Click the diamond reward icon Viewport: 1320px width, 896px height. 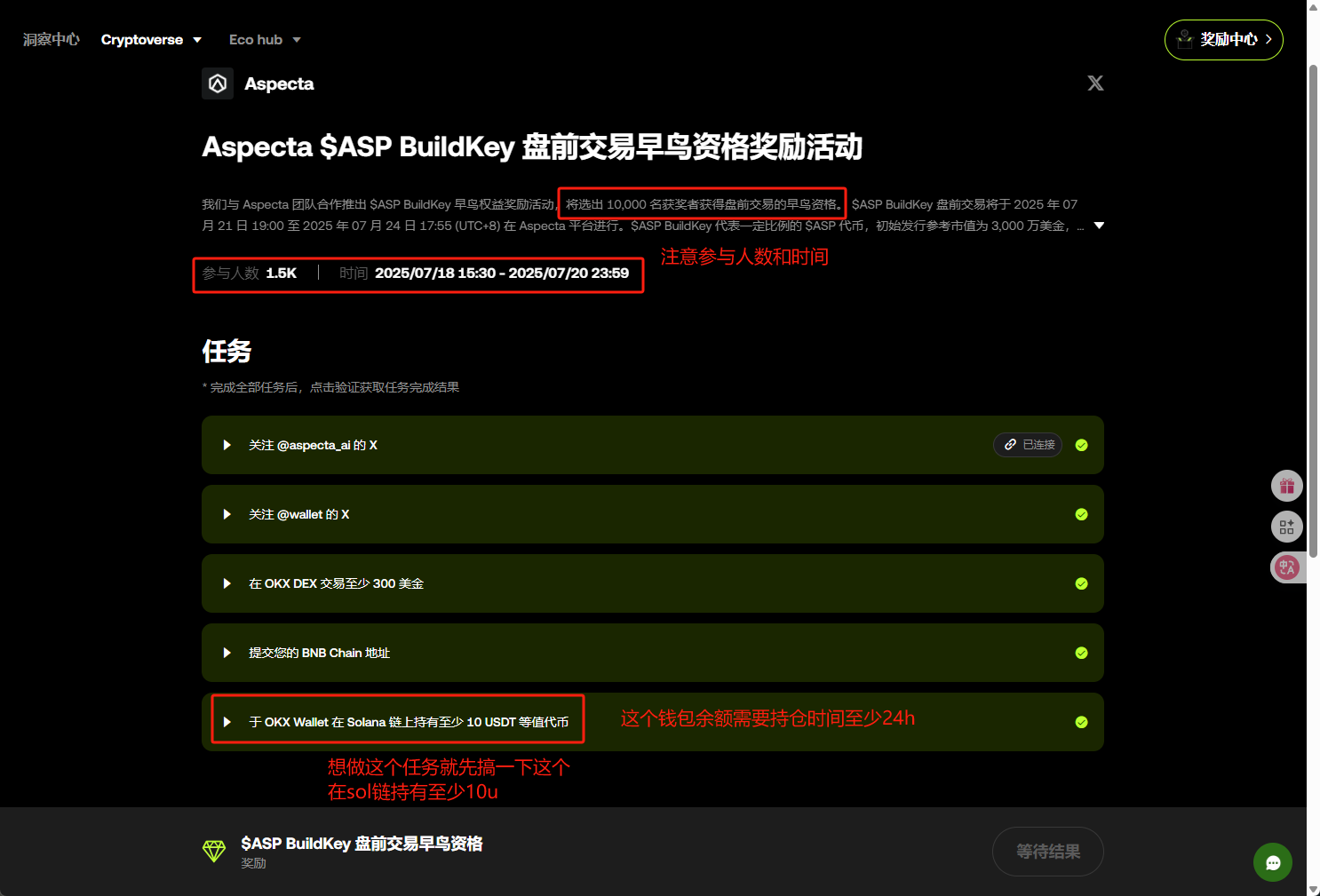[x=214, y=851]
